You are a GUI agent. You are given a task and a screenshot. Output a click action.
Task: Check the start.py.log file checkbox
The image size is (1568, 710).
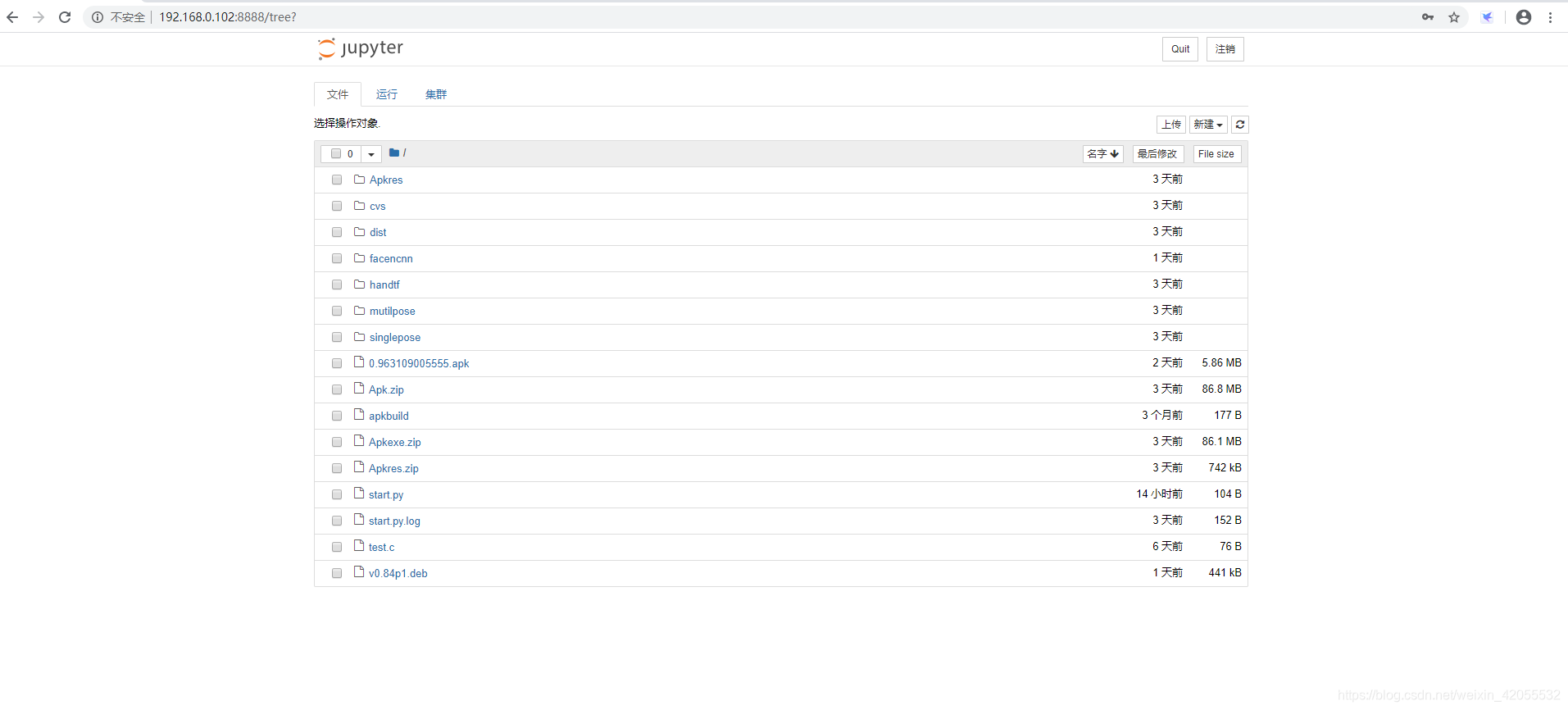tap(337, 521)
